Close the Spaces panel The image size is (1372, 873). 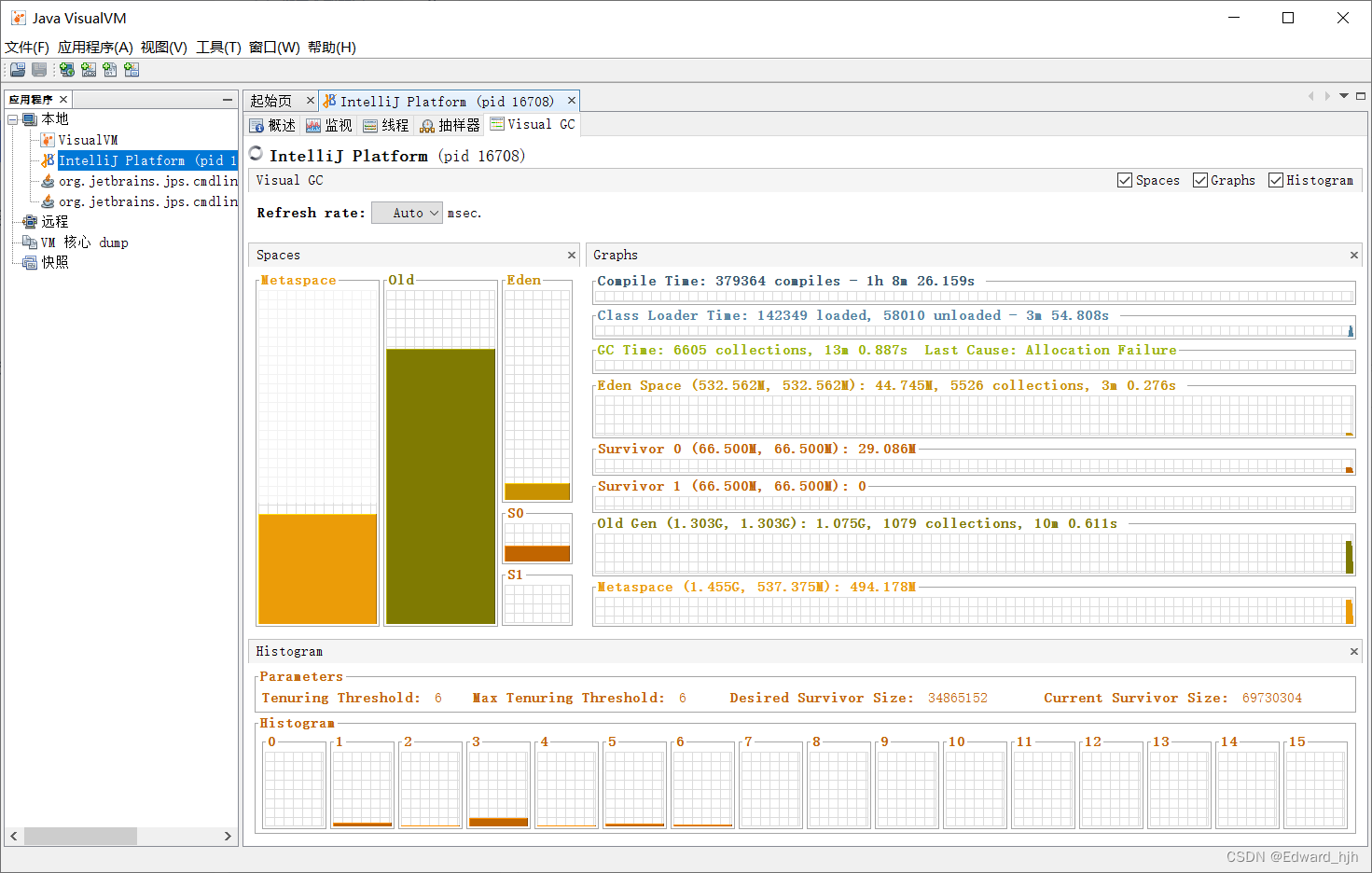click(x=572, y=256)
